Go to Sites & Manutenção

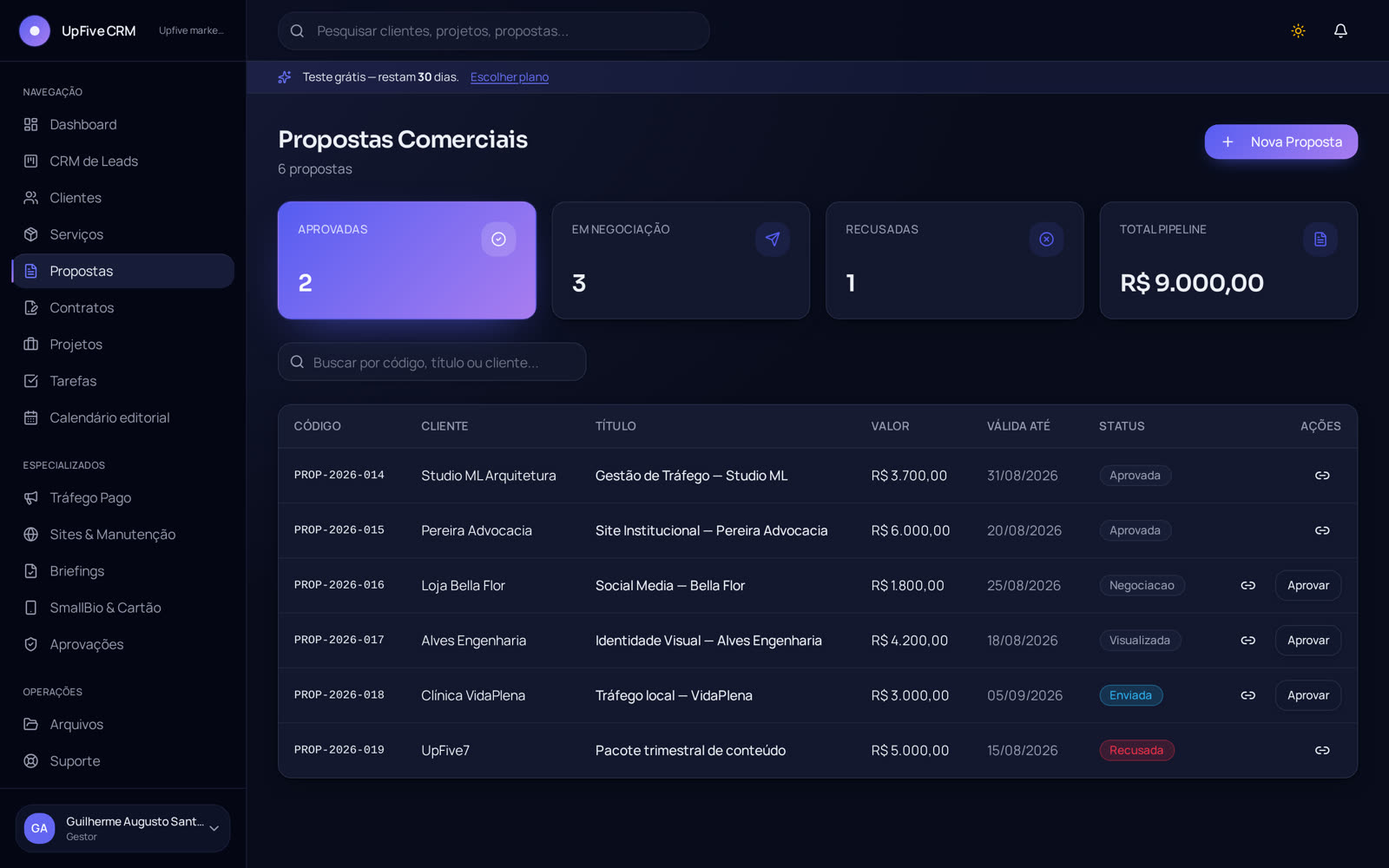click(122, 535)
